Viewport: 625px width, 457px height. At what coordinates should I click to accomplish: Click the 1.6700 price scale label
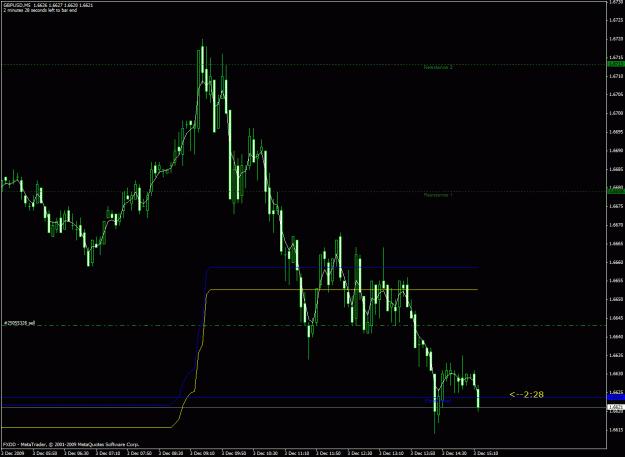(616, 113)
